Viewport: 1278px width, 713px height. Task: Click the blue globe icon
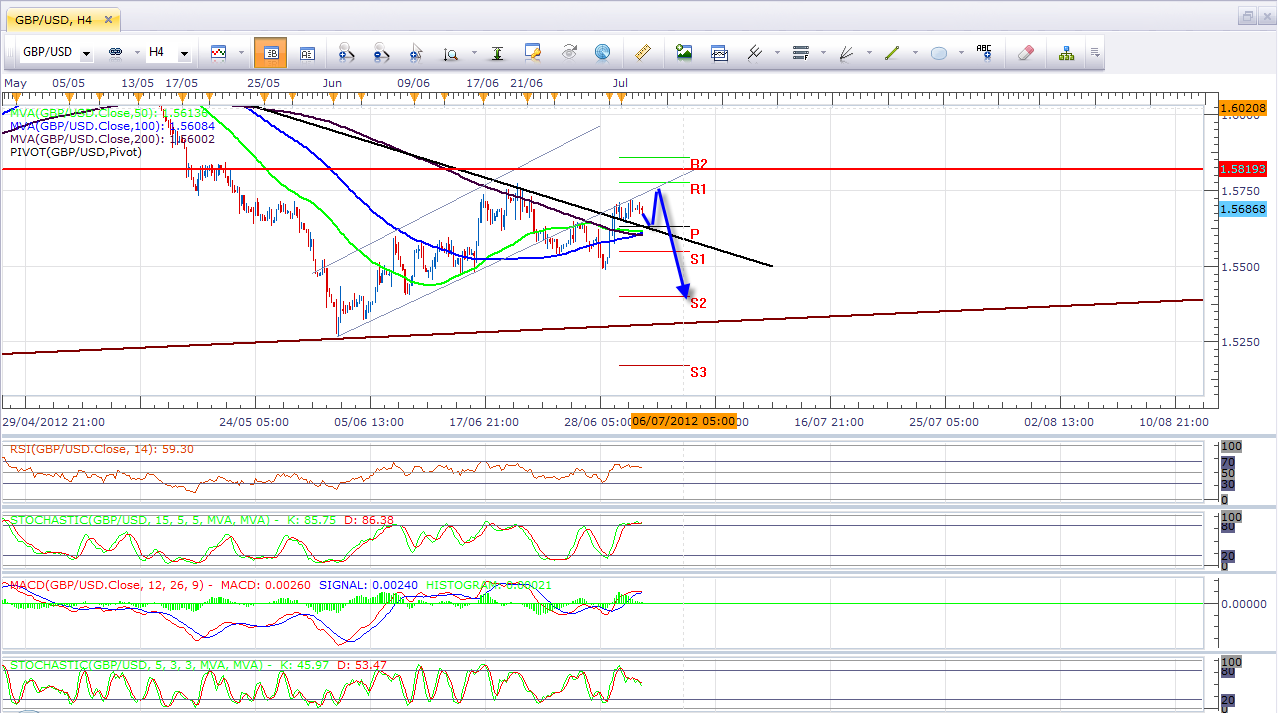coord(602,52)
